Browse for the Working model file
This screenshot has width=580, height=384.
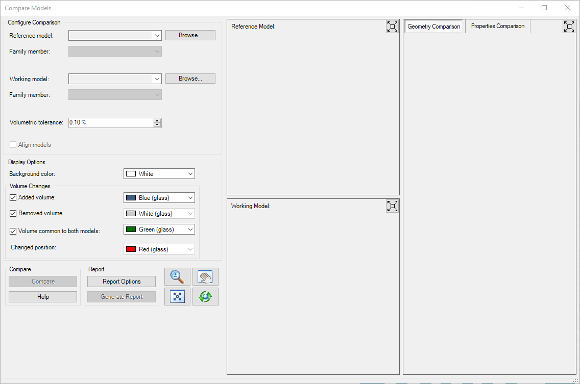190,78
